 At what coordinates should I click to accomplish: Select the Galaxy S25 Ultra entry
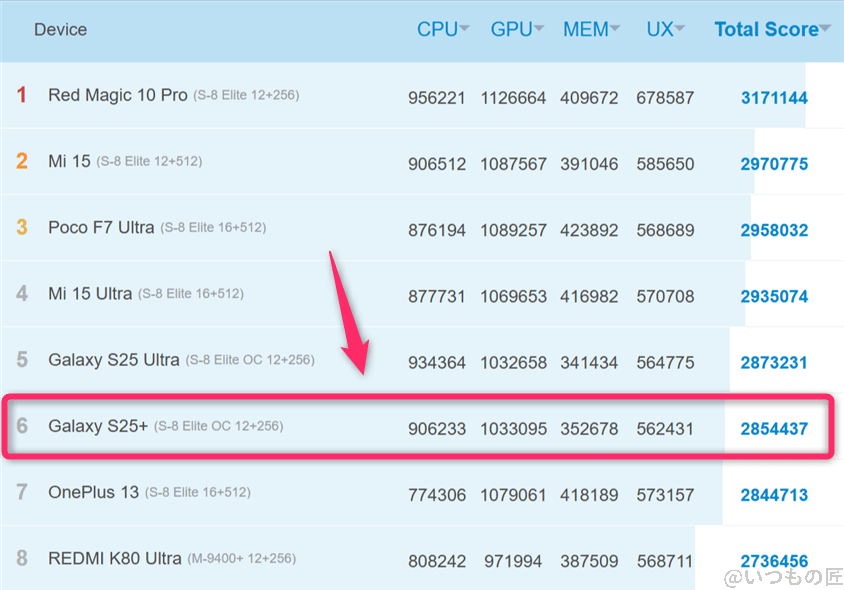click(x=115, y=361)
